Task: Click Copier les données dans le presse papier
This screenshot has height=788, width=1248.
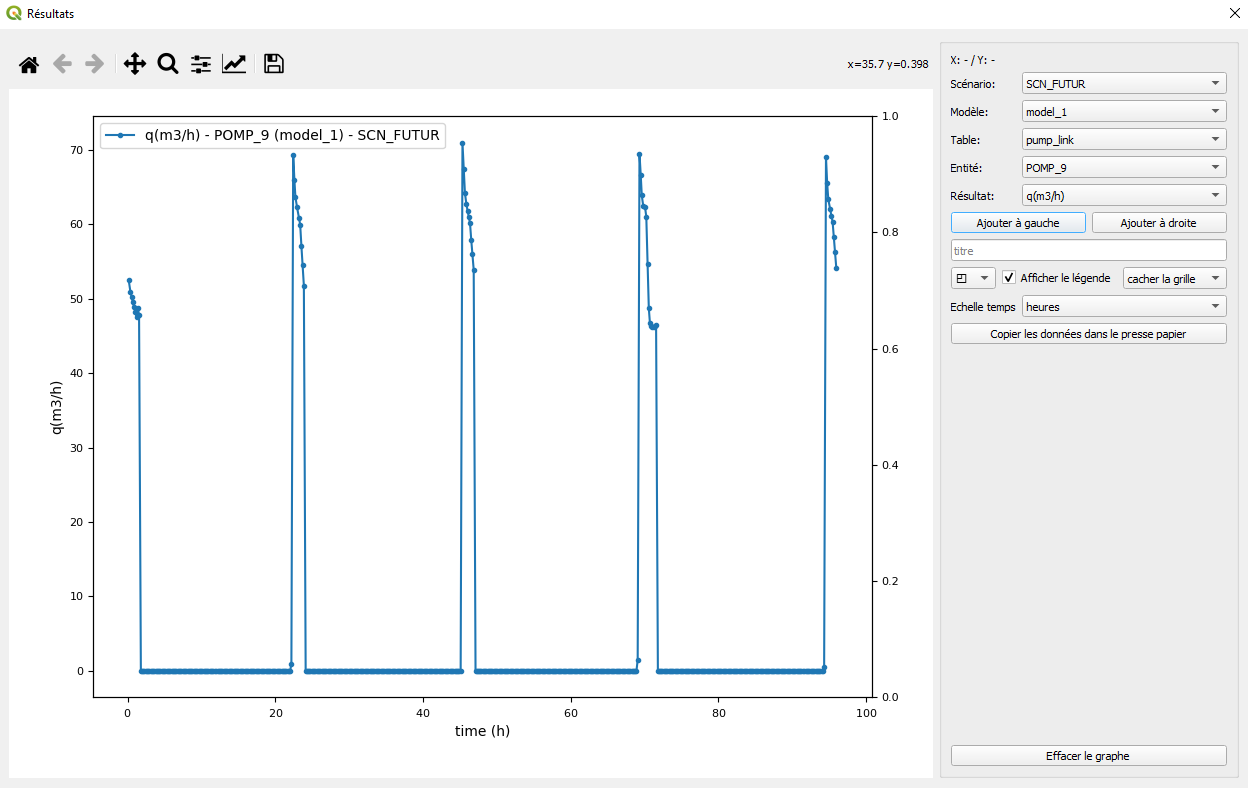Action: [1088, 334]
